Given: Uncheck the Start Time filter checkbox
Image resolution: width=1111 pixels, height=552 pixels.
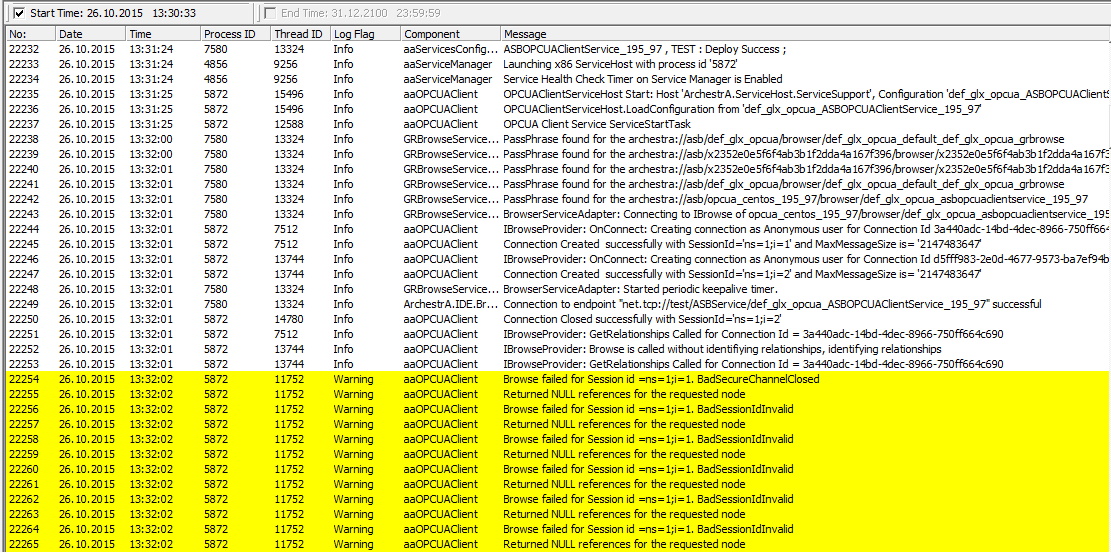Looking at the screenshot, I should (x=19, y=13).
